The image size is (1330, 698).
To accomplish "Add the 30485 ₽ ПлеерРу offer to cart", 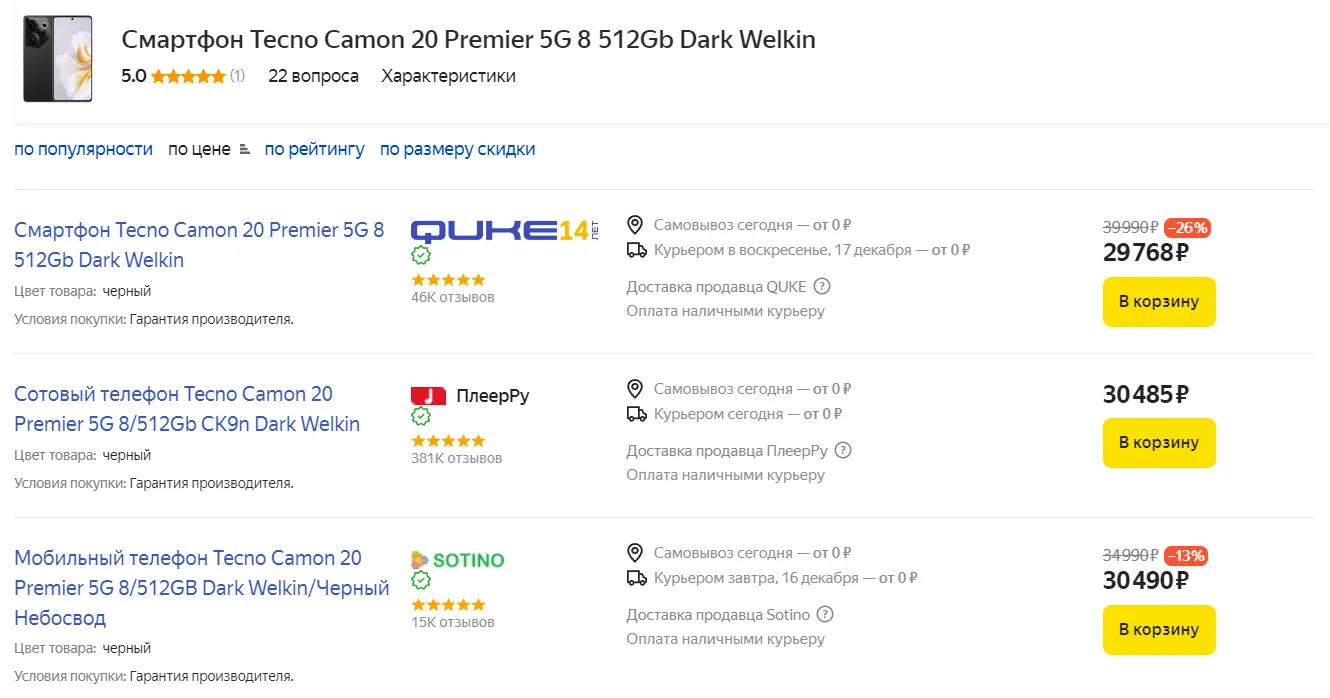I will [x=1158, y=443].
